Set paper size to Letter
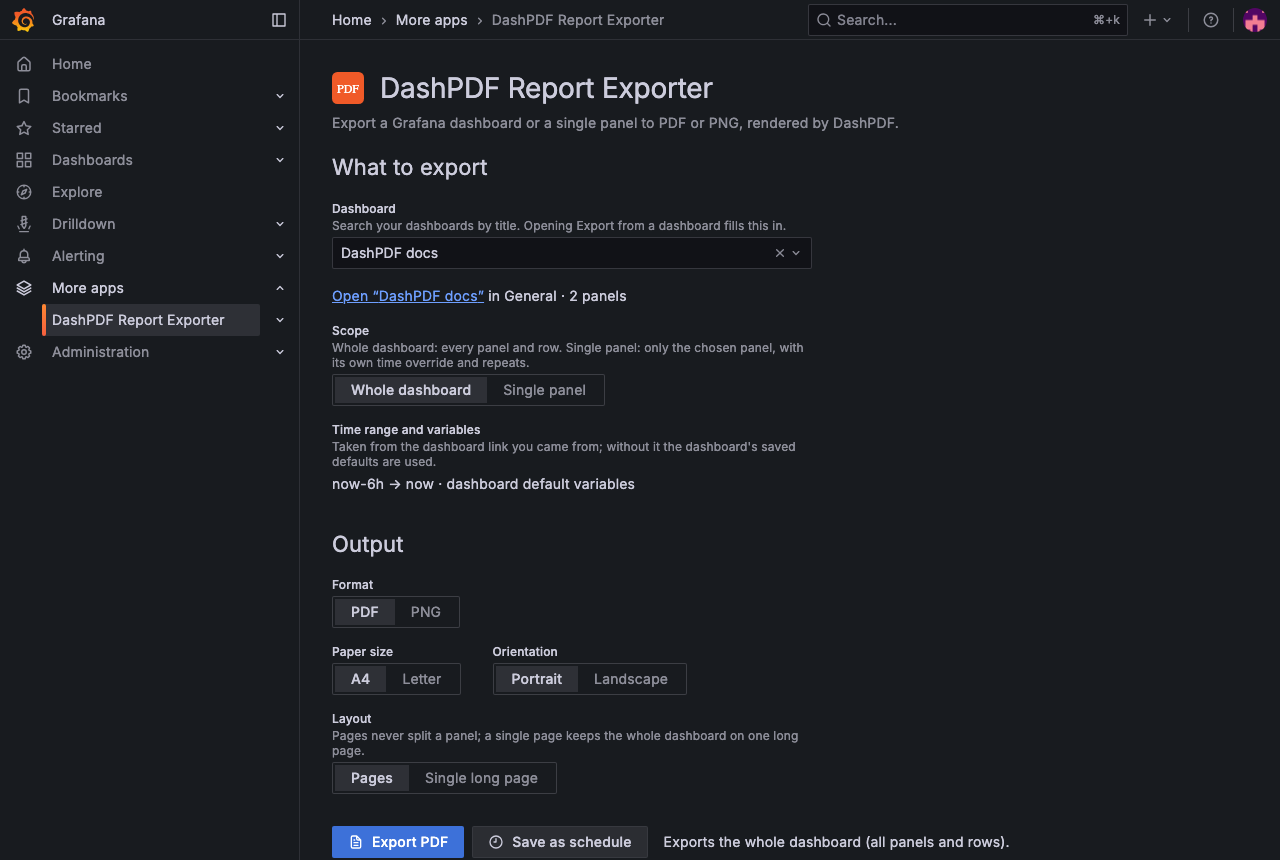1280x860 pixels. pos(421,679)
